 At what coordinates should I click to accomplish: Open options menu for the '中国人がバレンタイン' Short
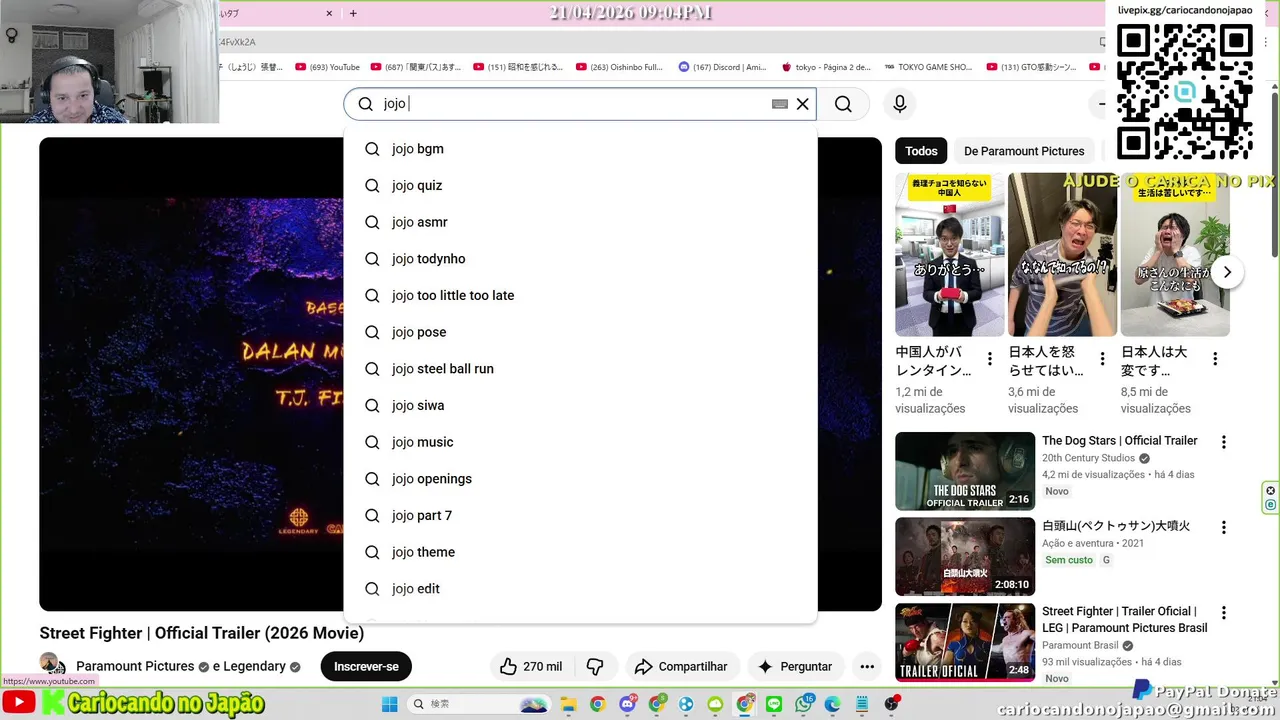[990, 359]
